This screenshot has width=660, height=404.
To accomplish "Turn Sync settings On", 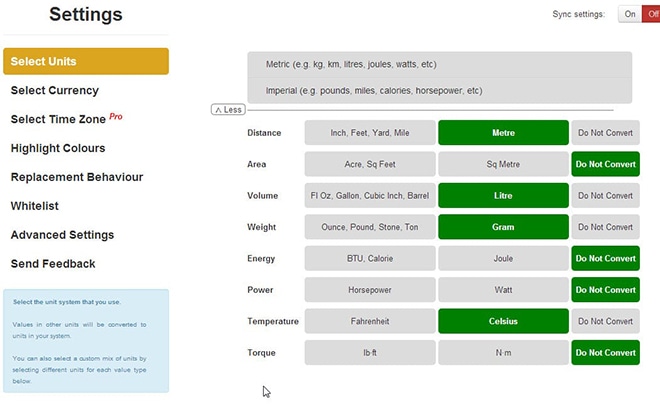I will click(x=630, y=14).
